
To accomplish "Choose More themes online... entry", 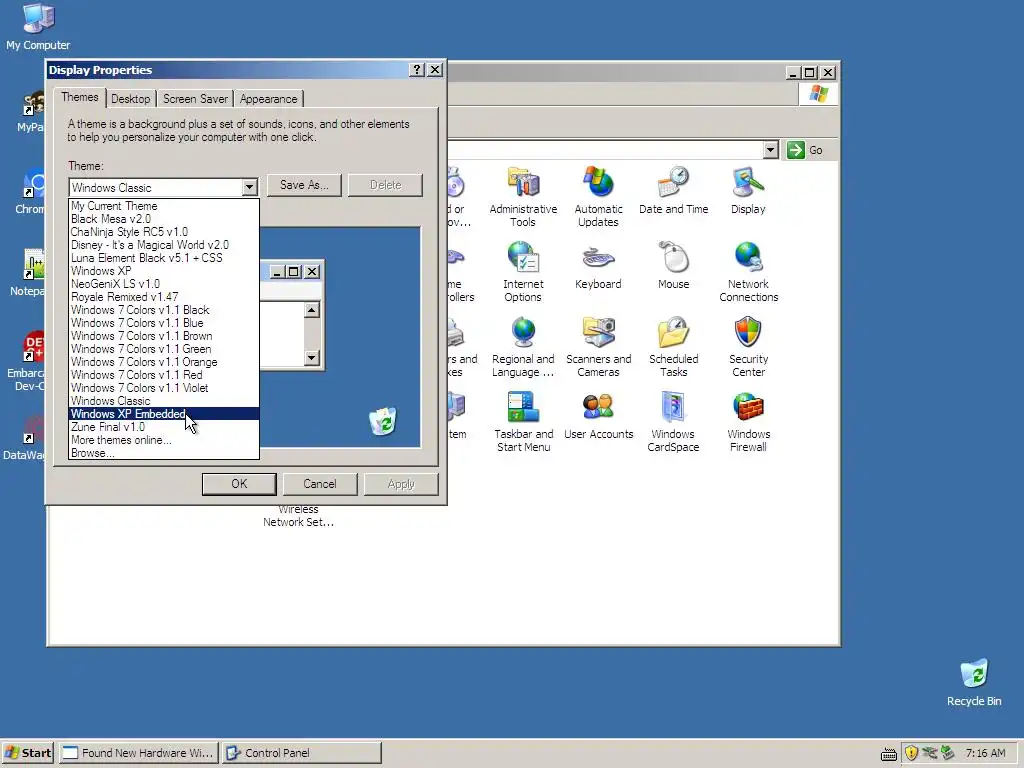I will [x=164, y=440].
